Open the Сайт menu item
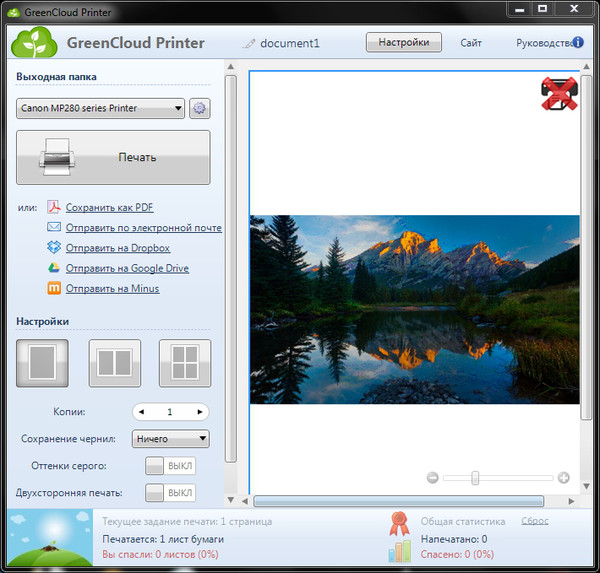600x573 pixels. tap(471, 43)
